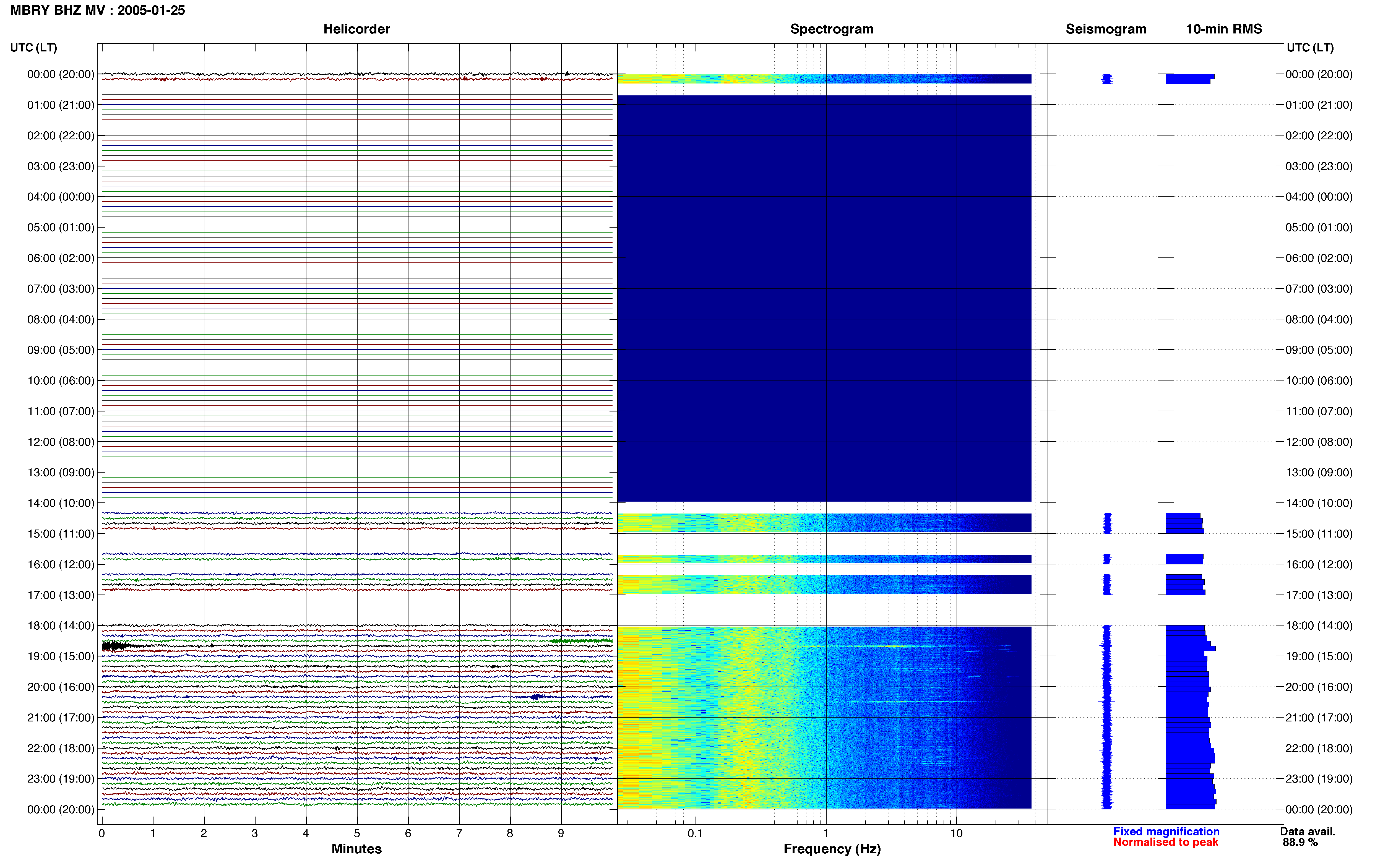Screen dimensions: 1388x868
Task: Click the '88.9 %' data availability value
Action: pyautogui.click(x=1300, y=842)
